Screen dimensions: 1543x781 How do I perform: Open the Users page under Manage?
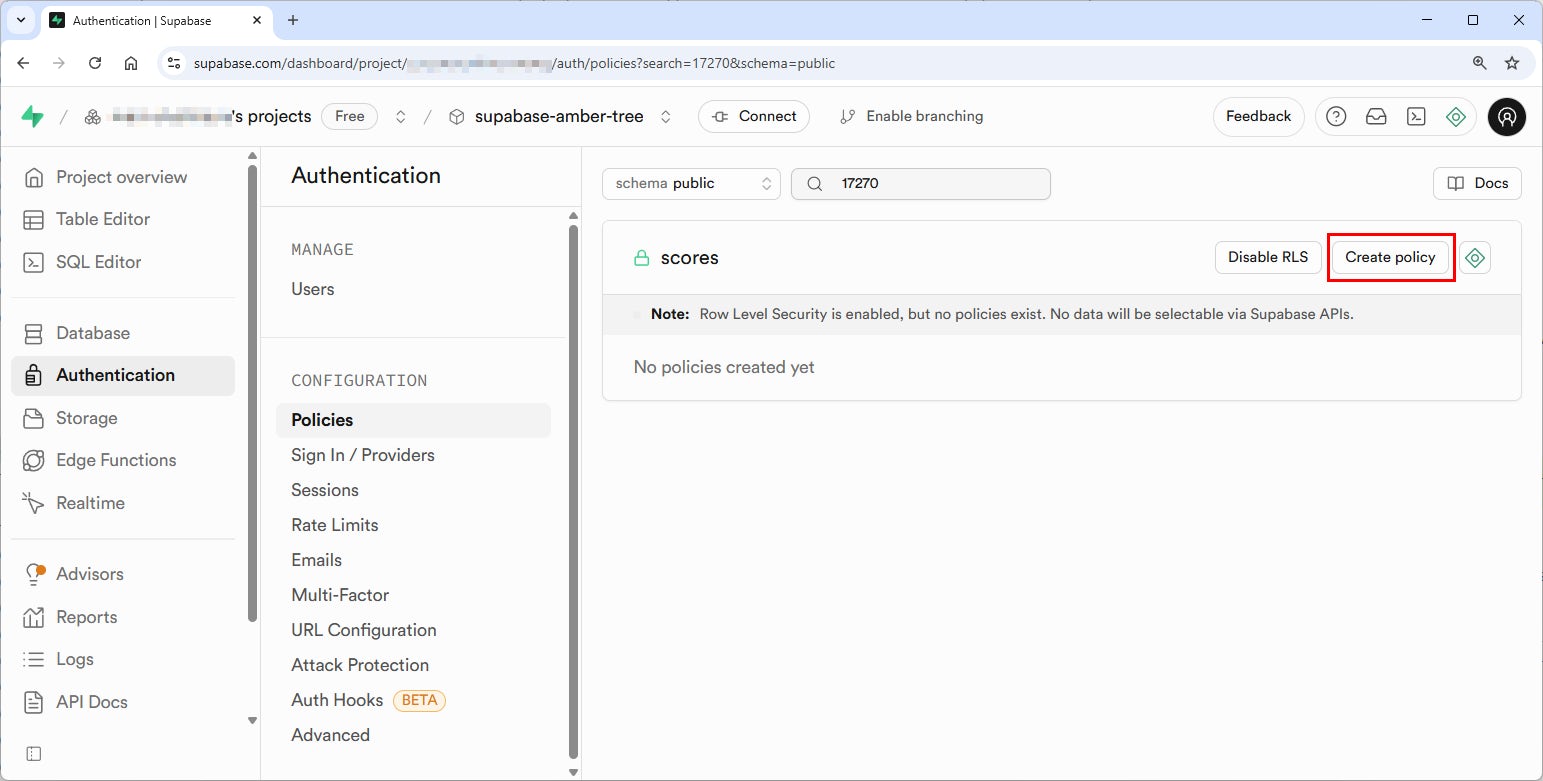312,289
